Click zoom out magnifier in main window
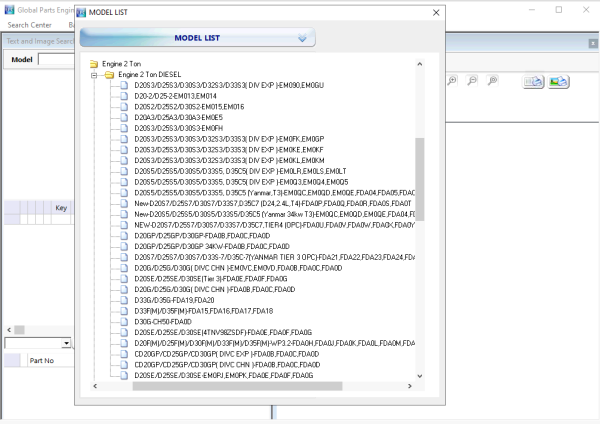The height and width of the screenshot is (424, 600). coord(472,81)
